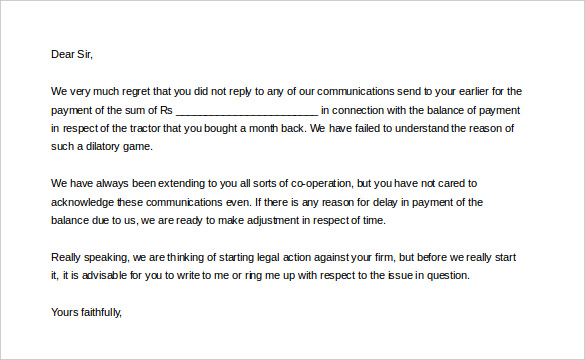The height and width of the screenshot is (360, 585).
Task: Click 'We have always been' sentence start
Action: pos(103,184)
